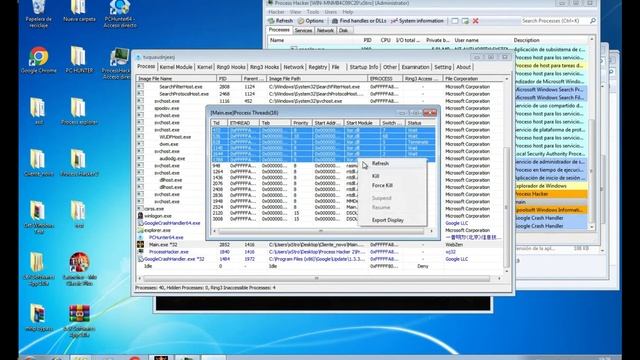The image size is (640, 360).
Task: Open the PCHunter64 shortcut on the desktop
Action: click(120, 13)
